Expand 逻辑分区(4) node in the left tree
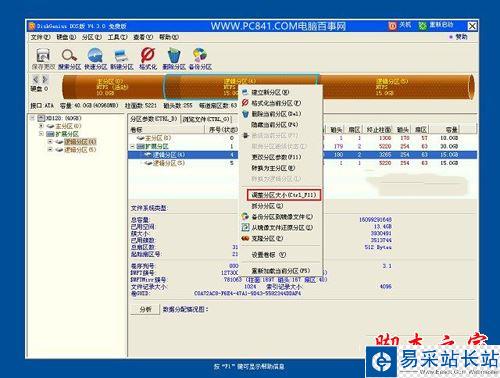Screen dimensions: 500x378 (x=50, y=142)
